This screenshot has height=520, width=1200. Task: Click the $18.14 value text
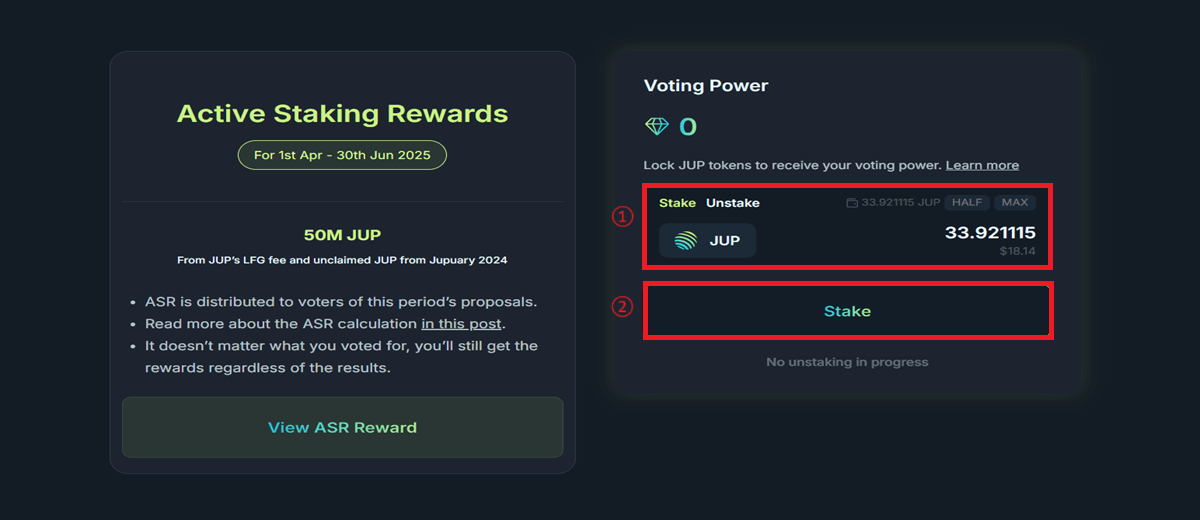1017,252
